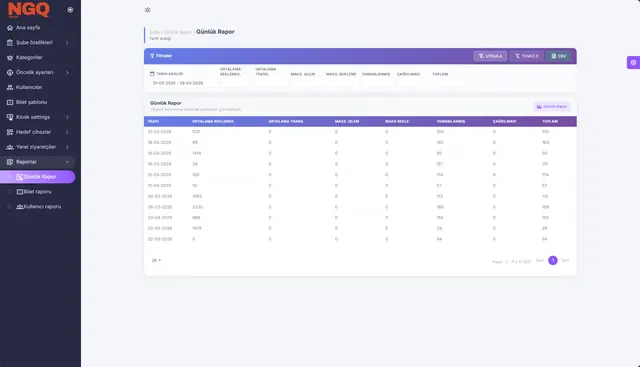The width and height of the screenshot is (640, 367).
Task: Export report with CSV button
Action: coord(559,56)
